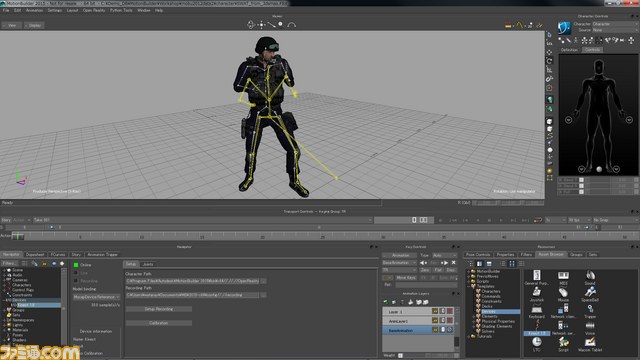
Task: Click the Zero key button
Action: click(x=425, y=270)
